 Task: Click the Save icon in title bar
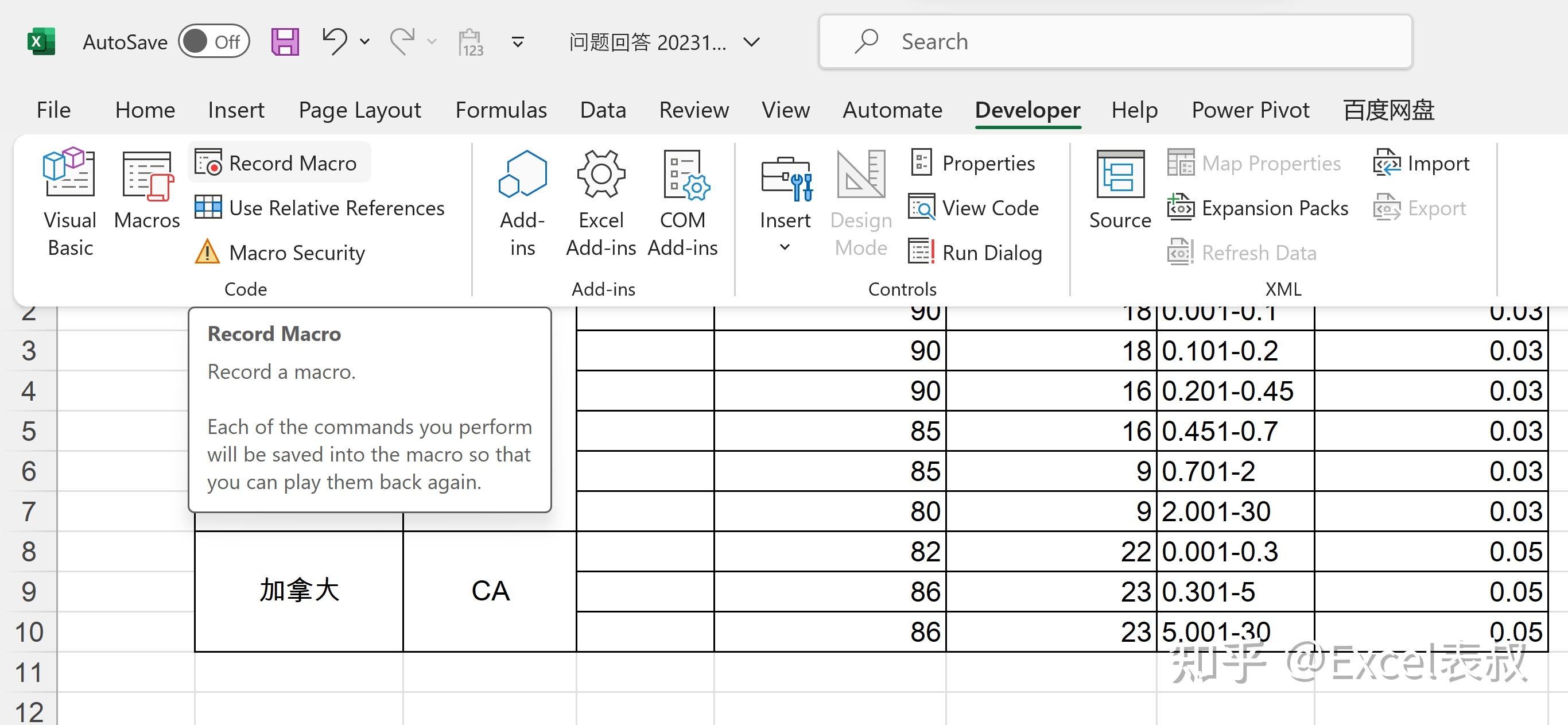285,42
